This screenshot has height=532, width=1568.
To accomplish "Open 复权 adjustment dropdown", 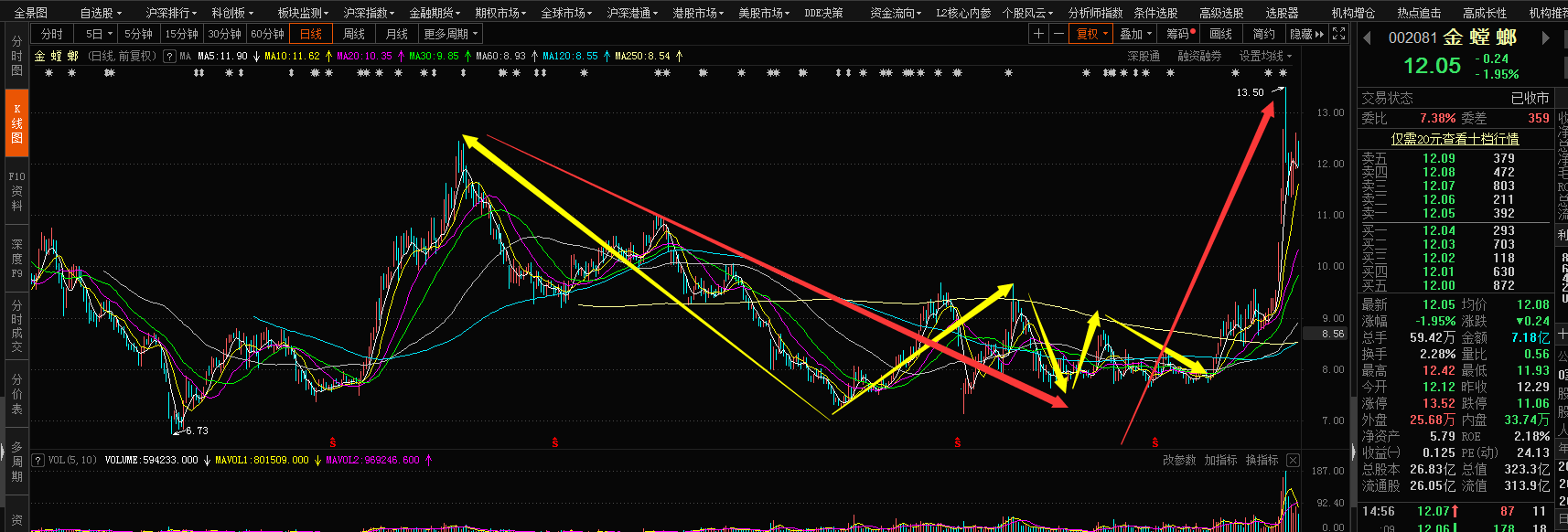I will tap(1091, 34).
